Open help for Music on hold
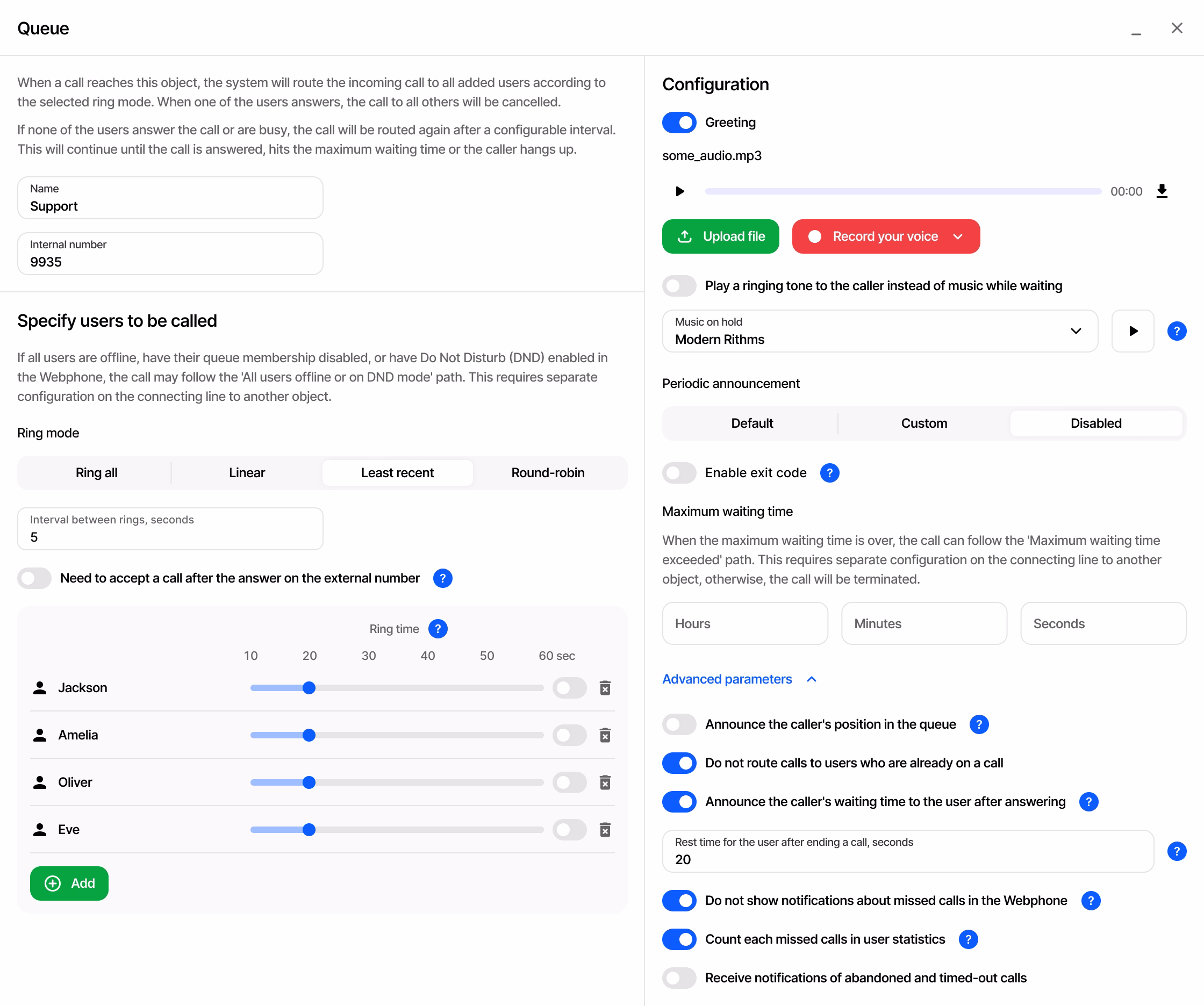1204x1006 pixels. pos(1177,330)
